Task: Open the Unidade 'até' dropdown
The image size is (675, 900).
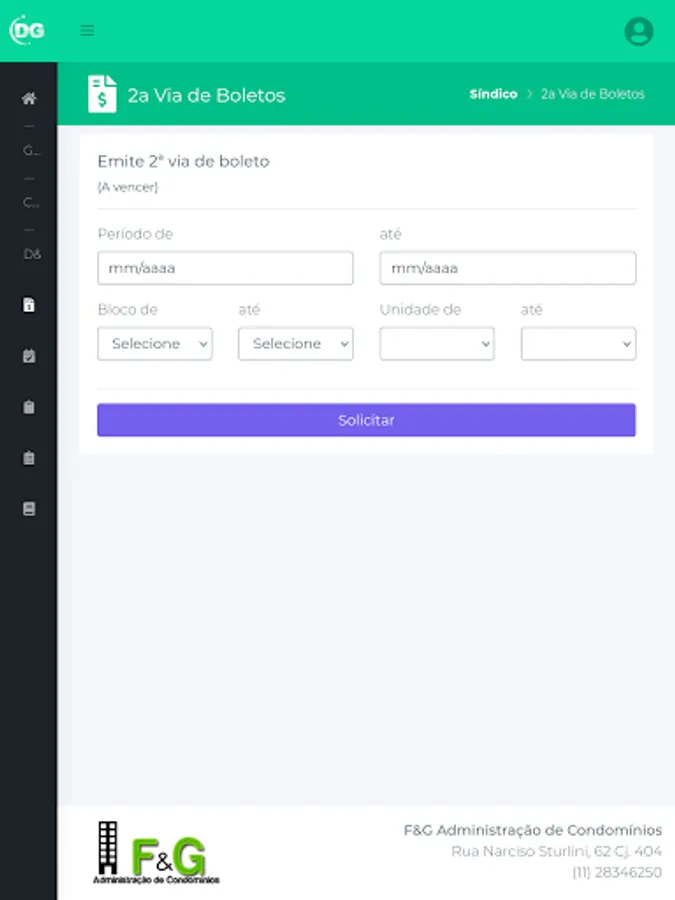Action: coord(579,344)
